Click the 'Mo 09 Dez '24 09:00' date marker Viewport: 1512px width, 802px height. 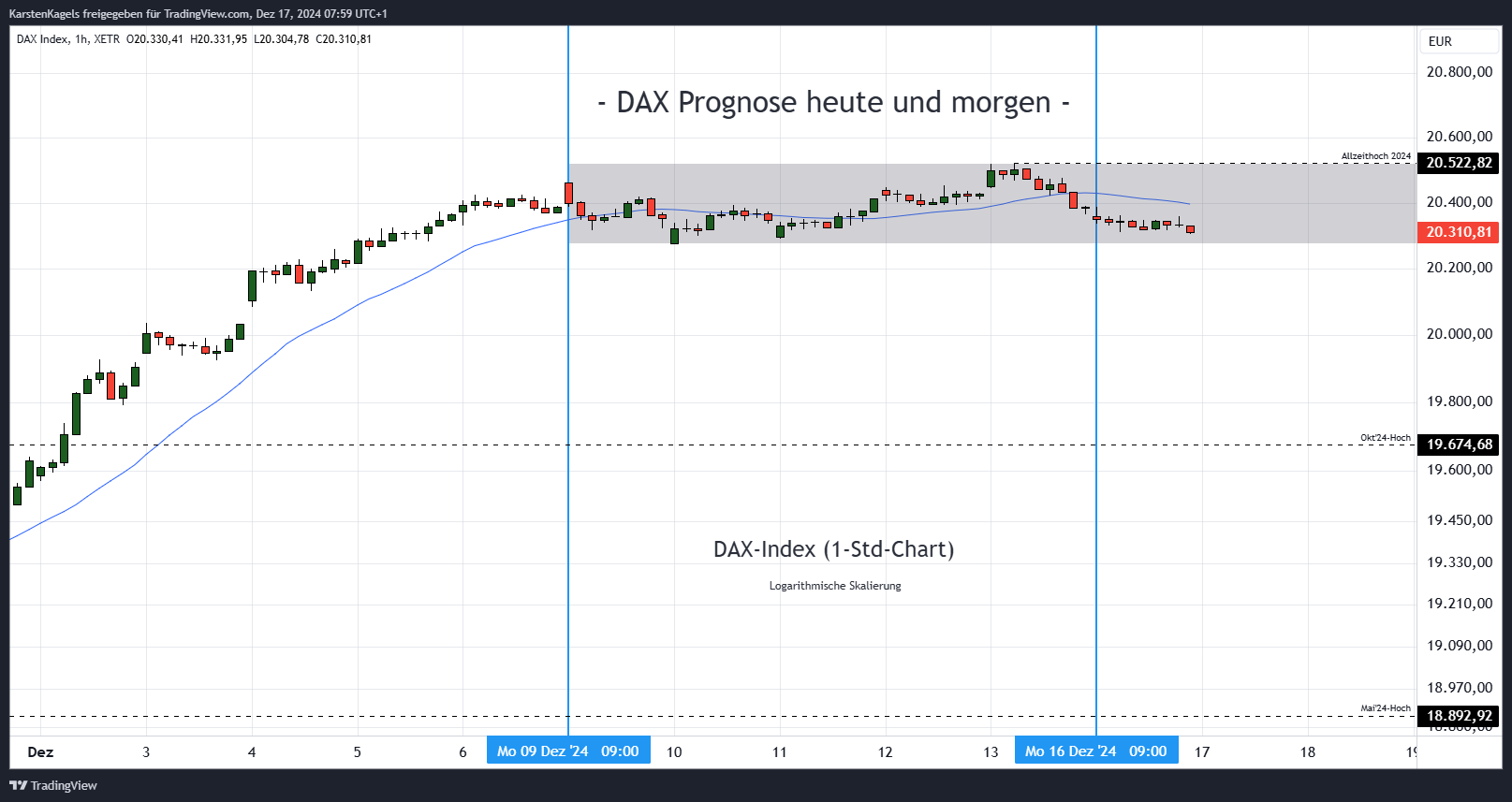tap(568, 751)
